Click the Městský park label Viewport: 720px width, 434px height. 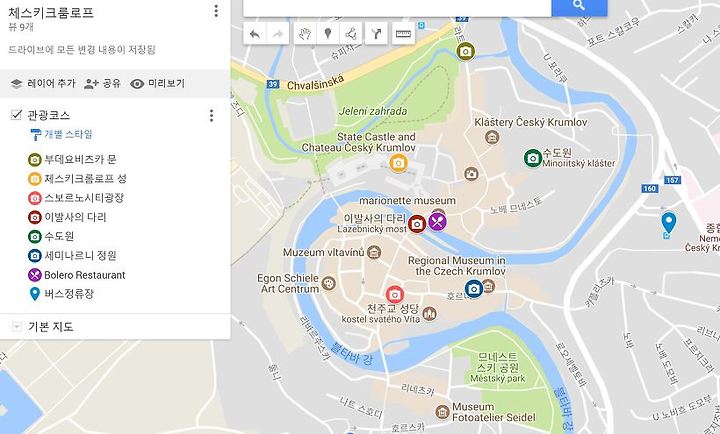498,379
